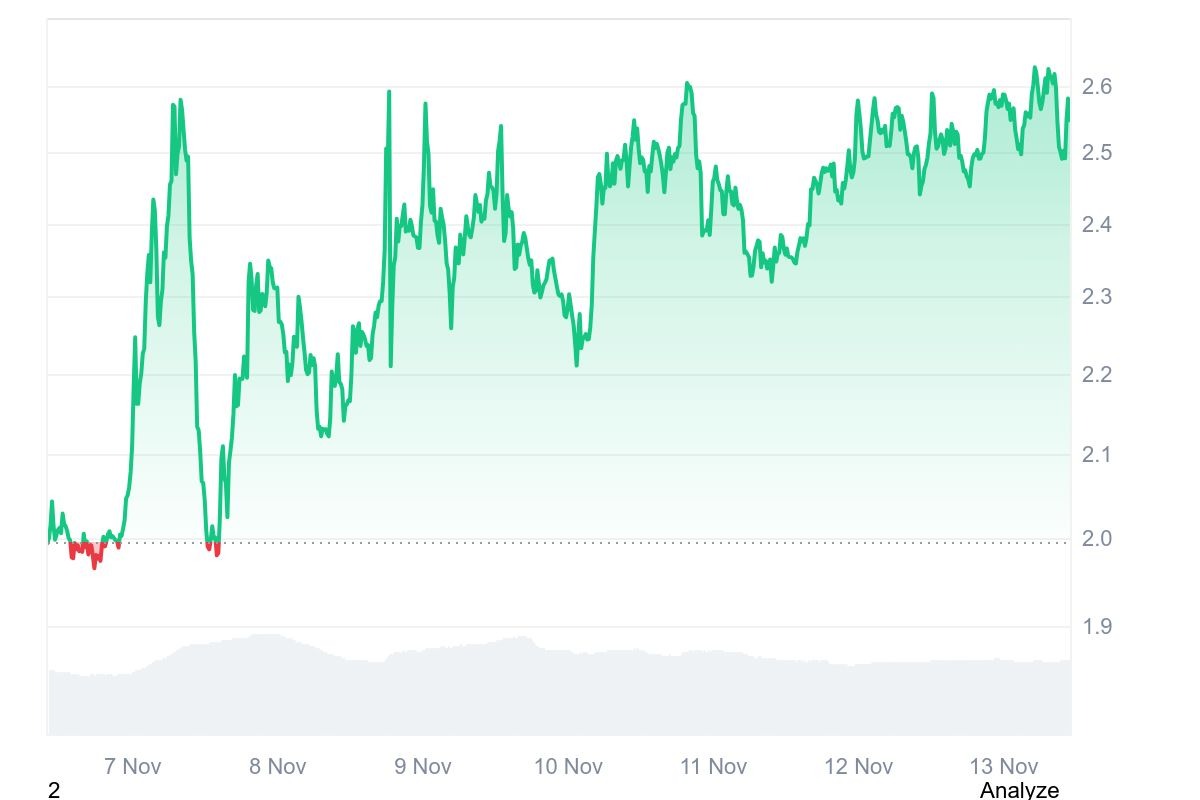Click the 13 Nov date label

point(1004,767)
